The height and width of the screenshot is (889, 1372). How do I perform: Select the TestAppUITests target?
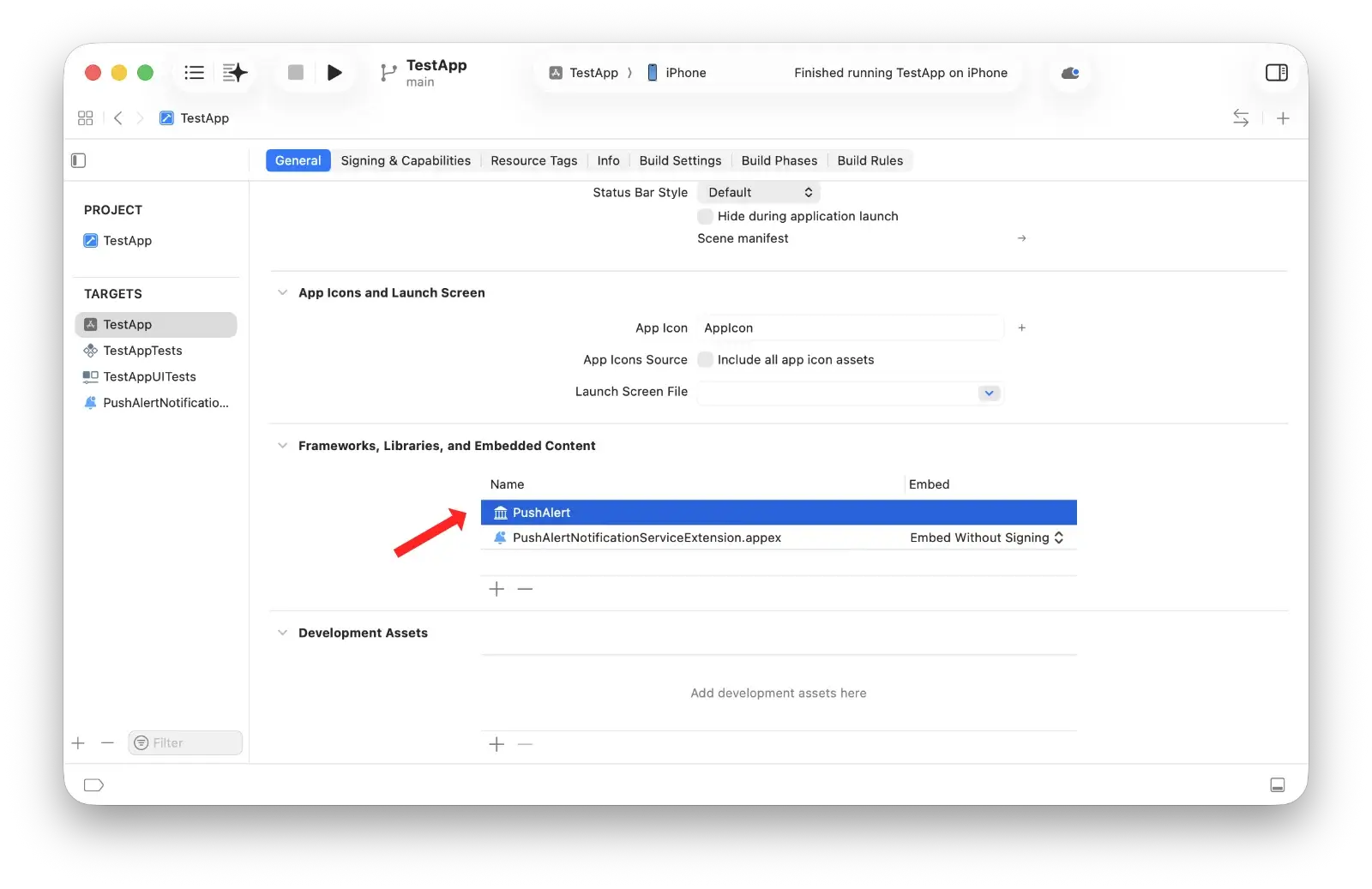point(149,376)
